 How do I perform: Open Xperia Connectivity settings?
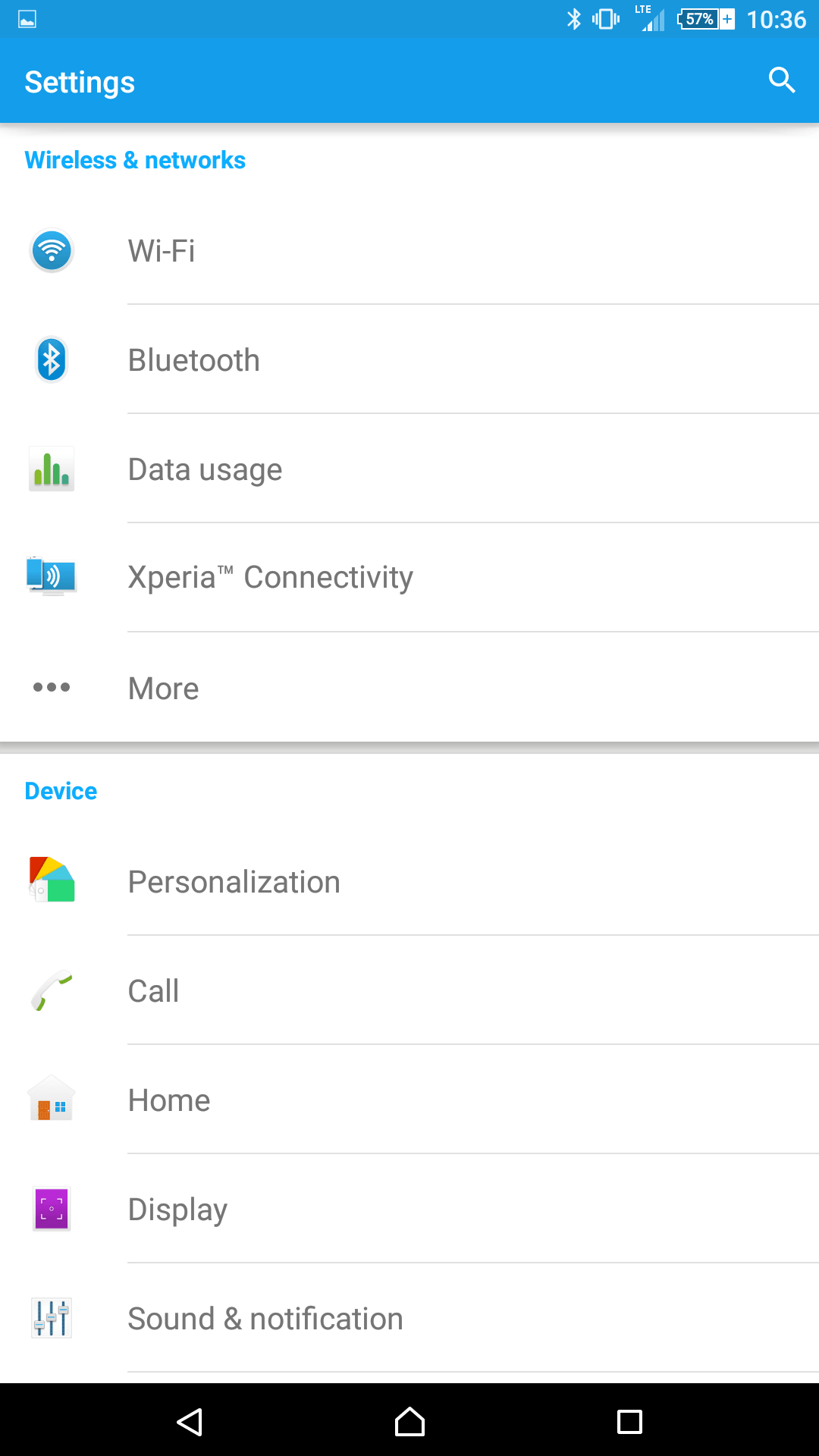pyautogui.click(x=409, y=578)
